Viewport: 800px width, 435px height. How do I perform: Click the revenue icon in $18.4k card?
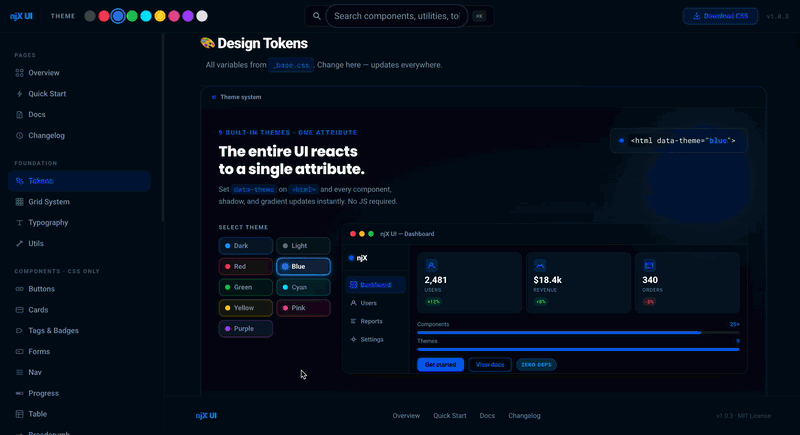click(x=540, y=265)
